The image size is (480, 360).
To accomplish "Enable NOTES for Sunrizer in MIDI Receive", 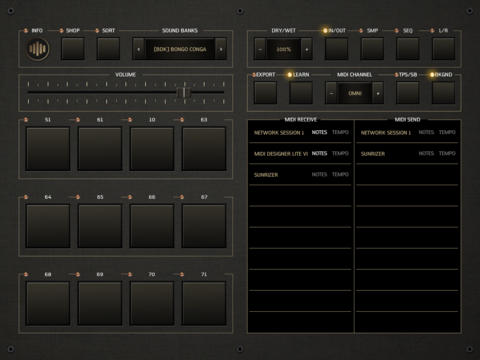I will pos(319,174).
